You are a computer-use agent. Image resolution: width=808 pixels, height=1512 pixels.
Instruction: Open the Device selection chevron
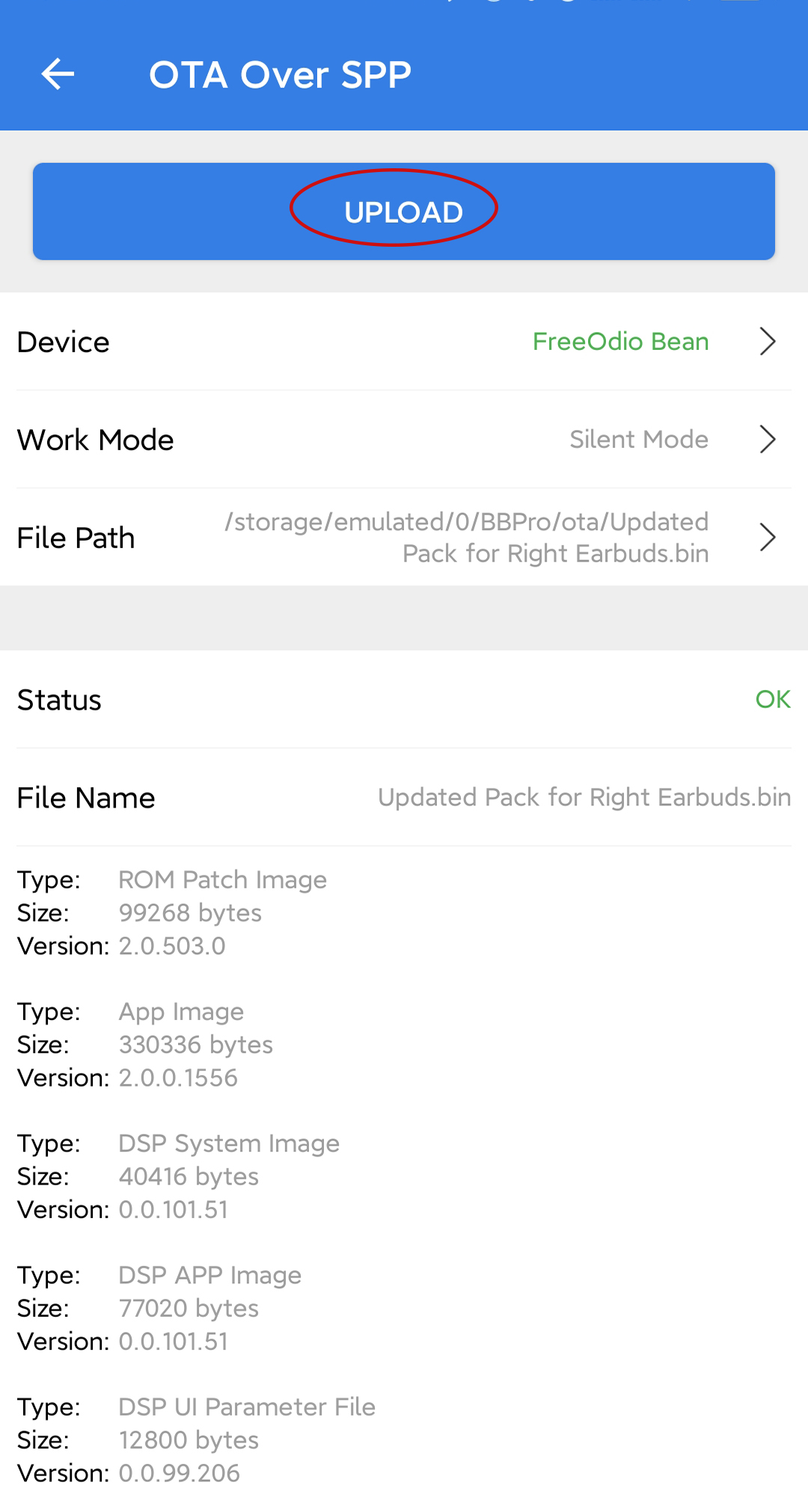768,342
